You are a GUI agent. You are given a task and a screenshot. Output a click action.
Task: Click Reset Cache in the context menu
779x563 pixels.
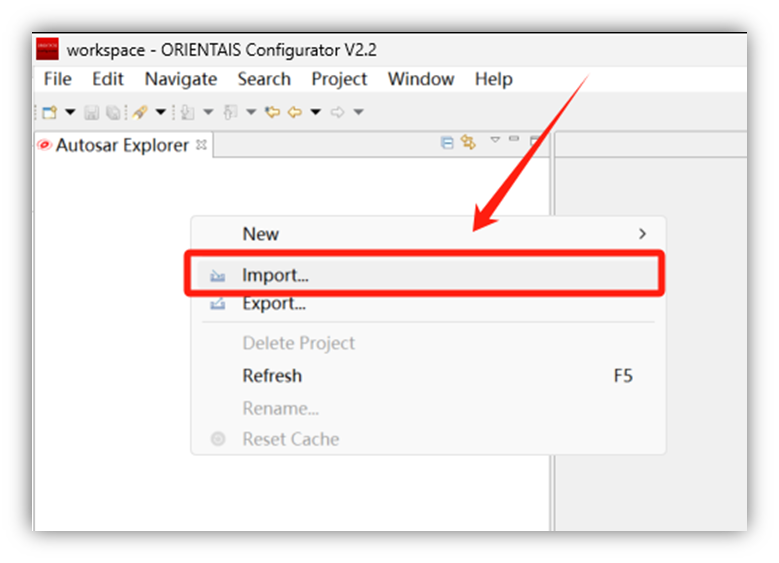pyautogui.click(x=428, y=439)
